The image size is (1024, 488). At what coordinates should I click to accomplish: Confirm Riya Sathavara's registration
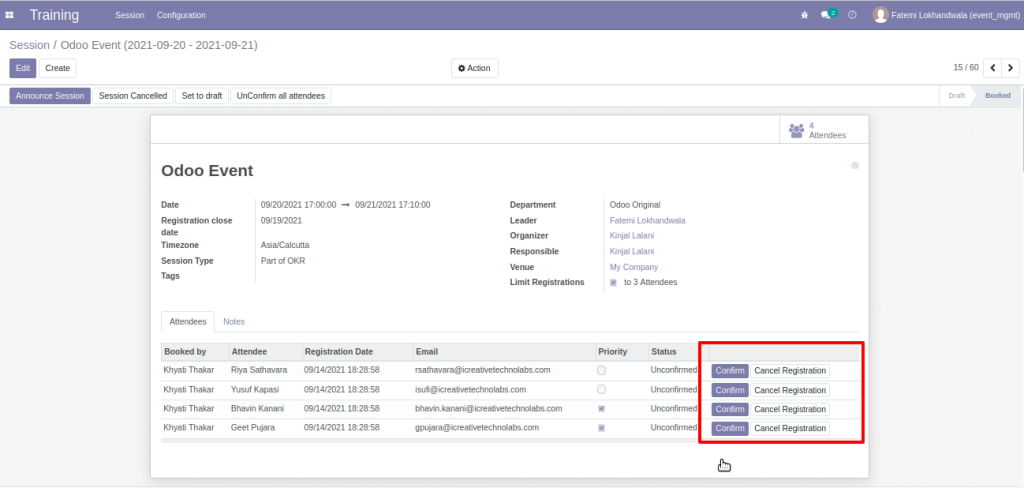[729, 371]
